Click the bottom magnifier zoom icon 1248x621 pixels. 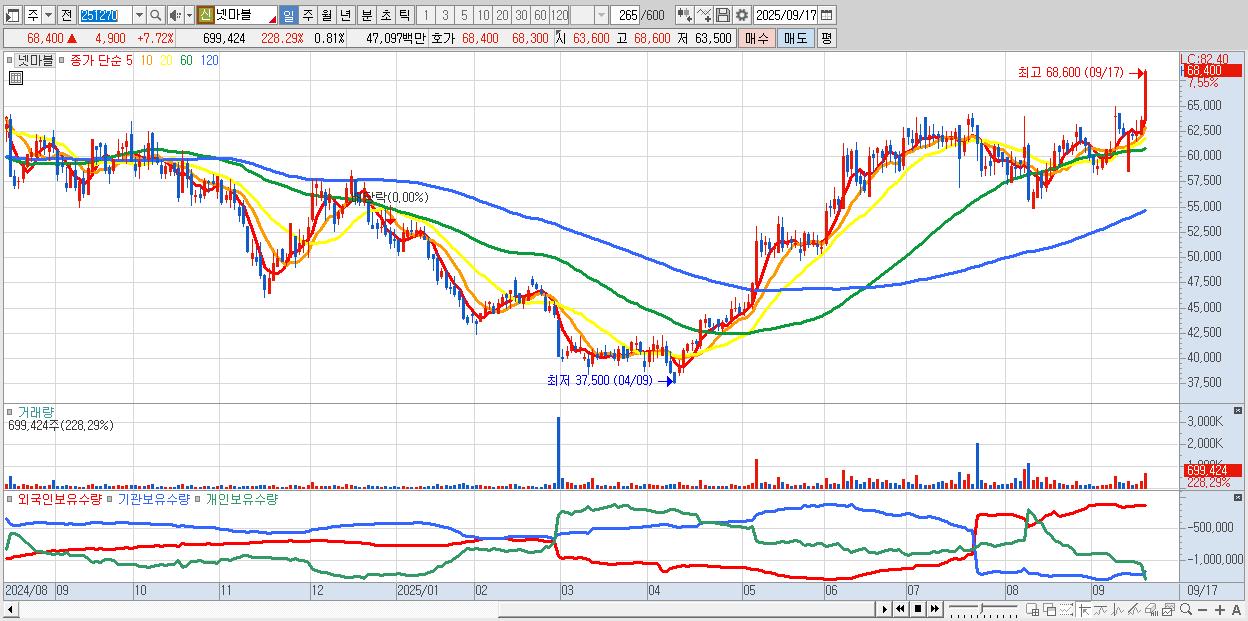click(1185, 610)
